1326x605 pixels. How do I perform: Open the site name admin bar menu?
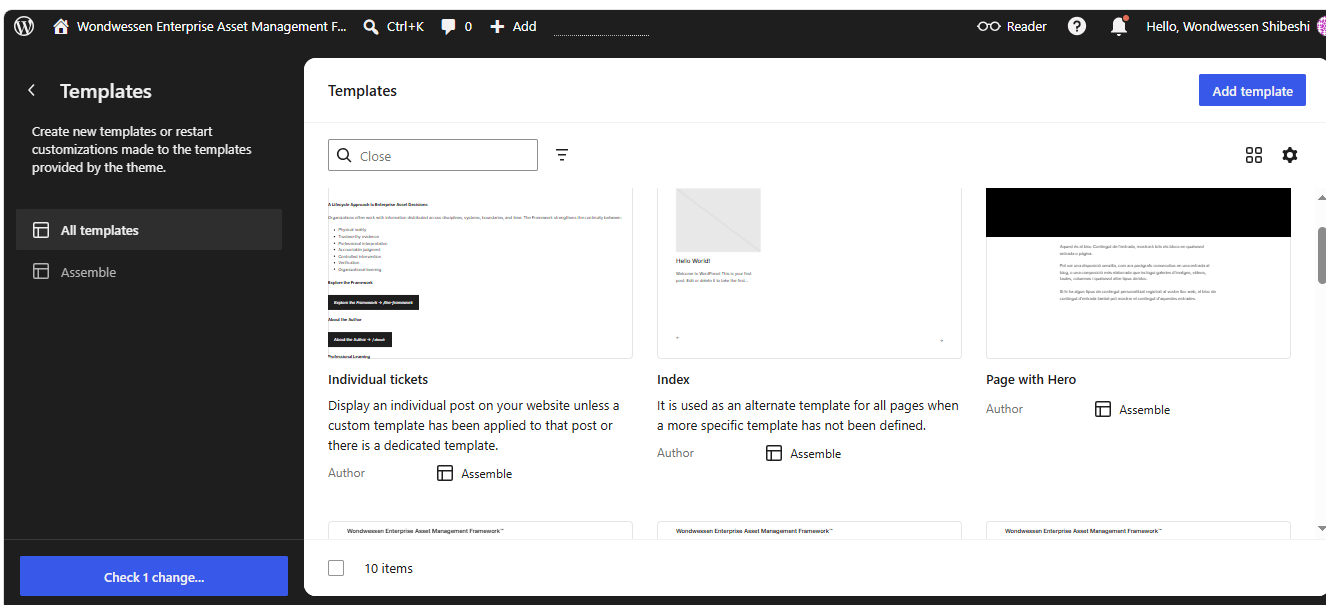(200, 27)
